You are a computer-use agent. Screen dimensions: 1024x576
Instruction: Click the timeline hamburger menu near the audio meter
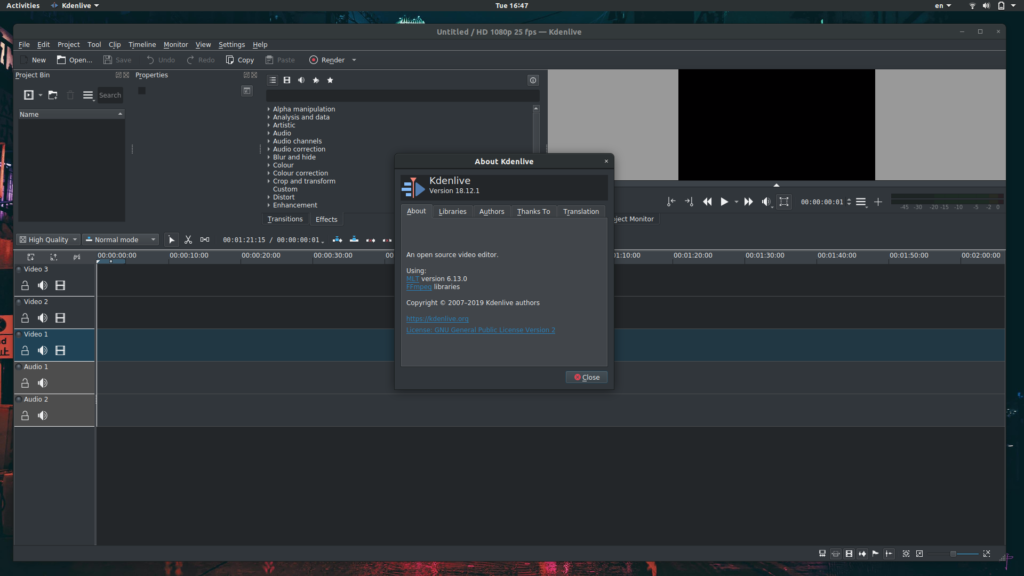[x=861, y=201]
